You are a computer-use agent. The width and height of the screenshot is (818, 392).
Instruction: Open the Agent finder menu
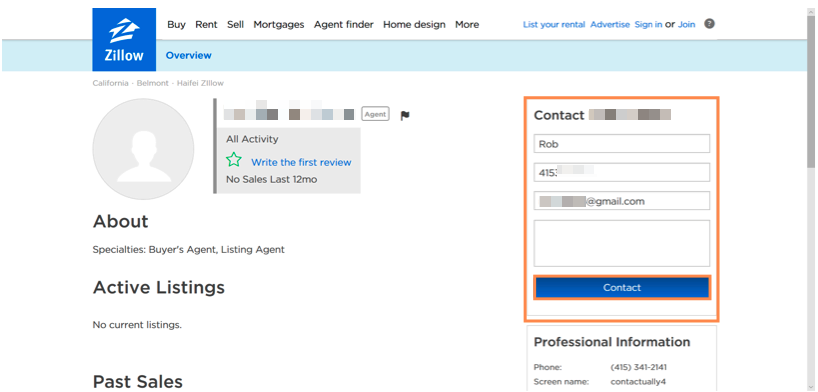coord(343,25)
